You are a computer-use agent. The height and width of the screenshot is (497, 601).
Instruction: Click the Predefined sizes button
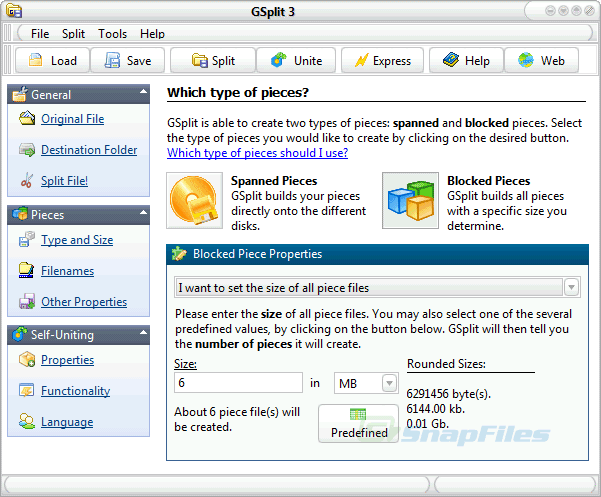tap(359, 423)
